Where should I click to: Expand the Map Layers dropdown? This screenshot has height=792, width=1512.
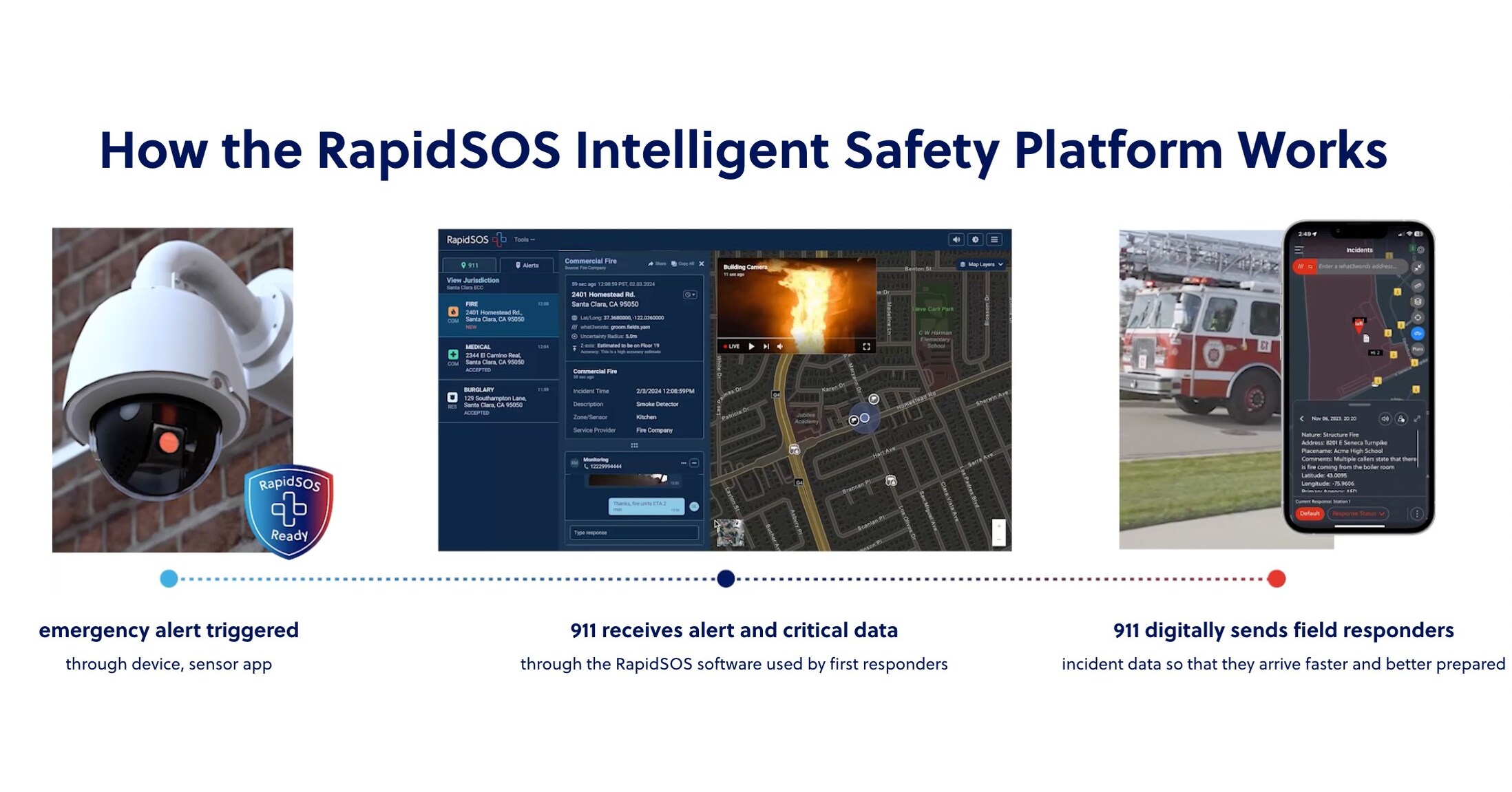coord(981,264)
